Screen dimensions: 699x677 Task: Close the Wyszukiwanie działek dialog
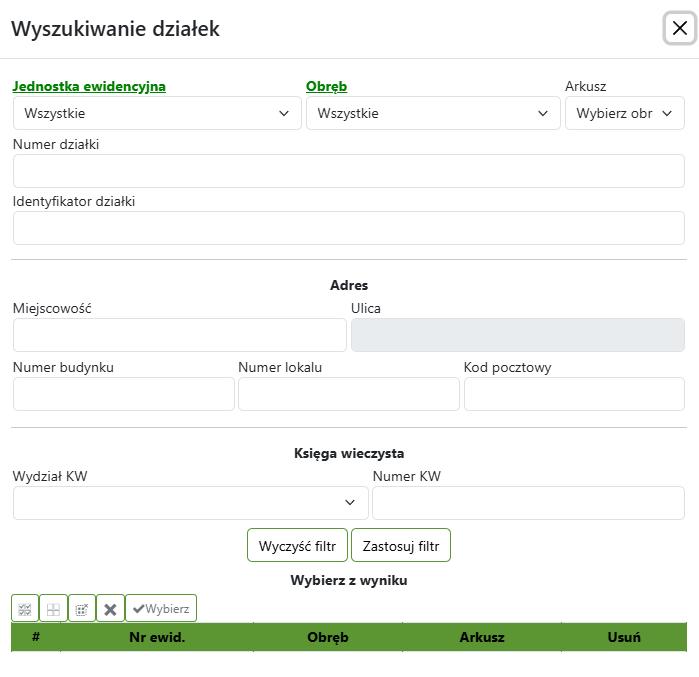point(679,29)
